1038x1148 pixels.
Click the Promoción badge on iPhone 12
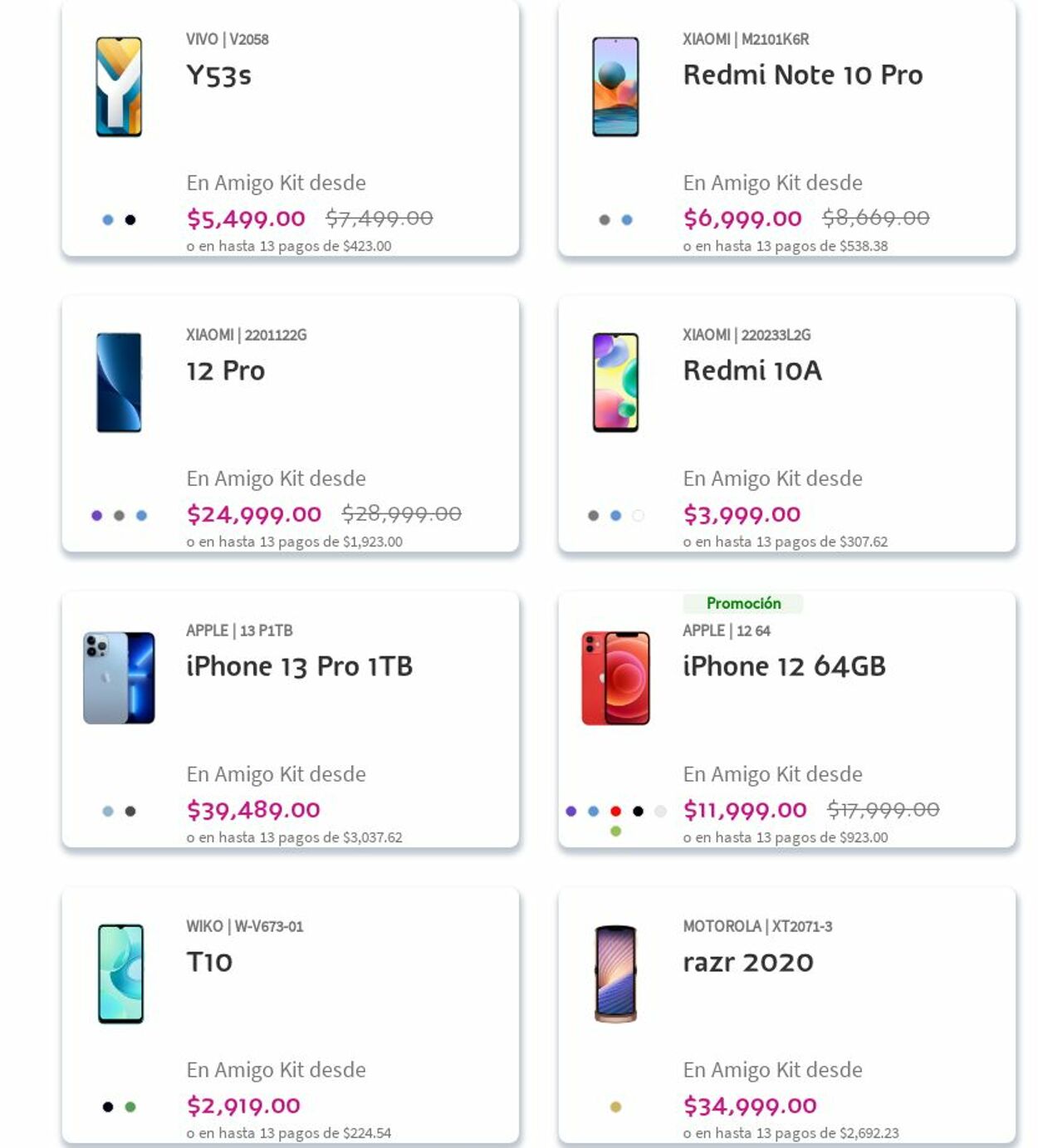tap(743, 603)
